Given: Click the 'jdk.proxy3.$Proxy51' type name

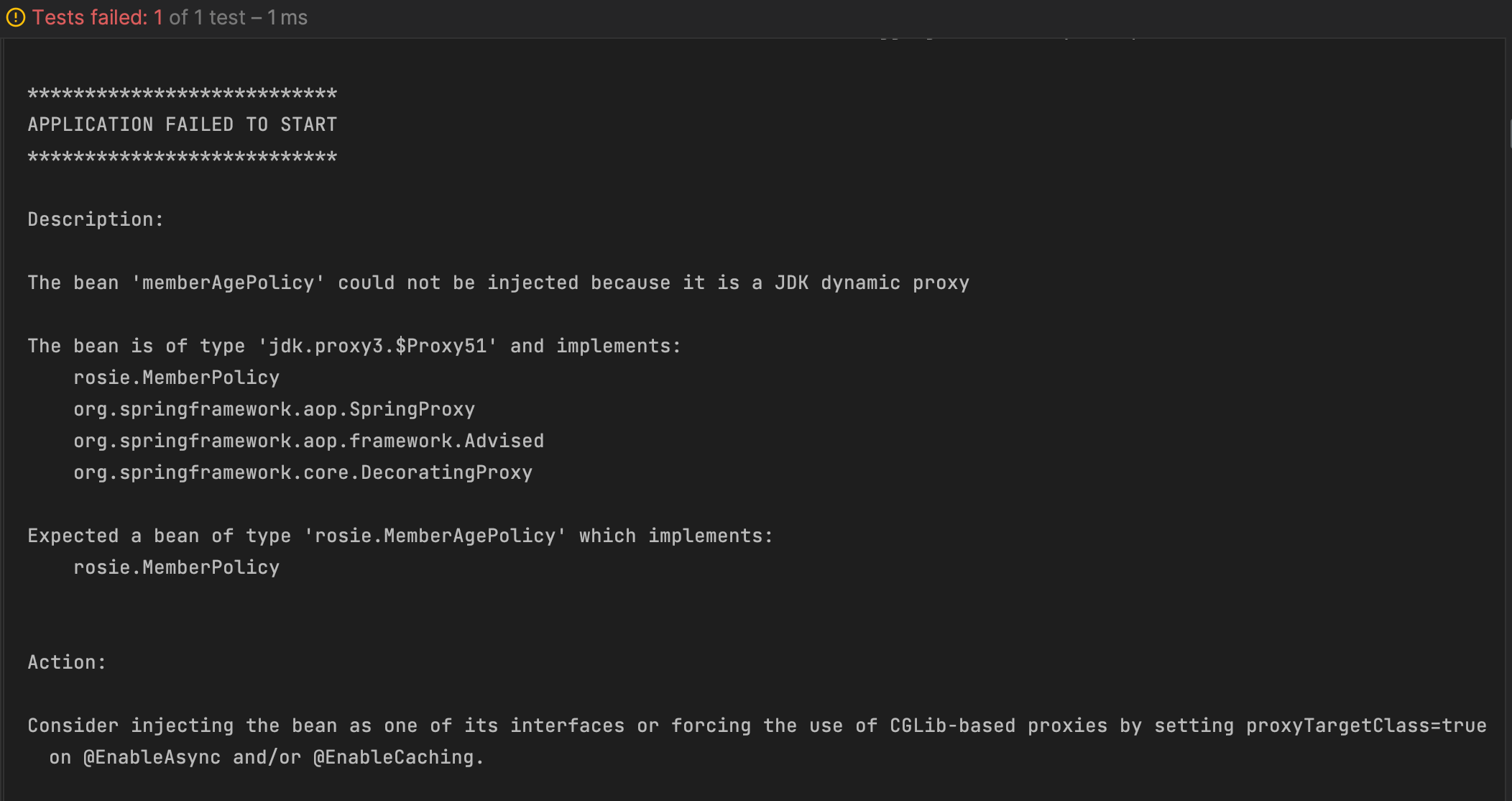Looking at the screenshot, I should [x=377, y=346].
